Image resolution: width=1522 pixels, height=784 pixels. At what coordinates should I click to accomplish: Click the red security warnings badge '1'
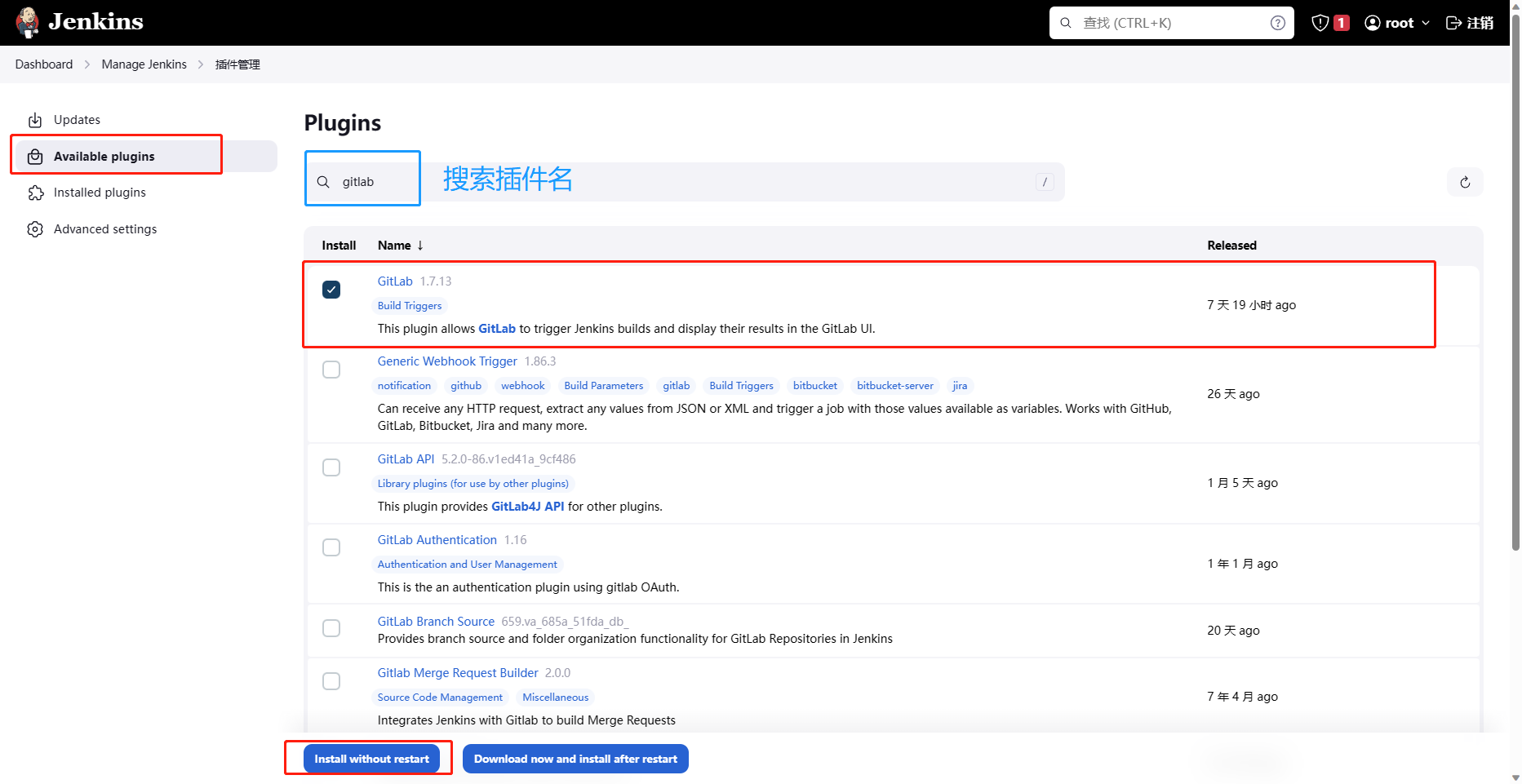click(1342, 23)
